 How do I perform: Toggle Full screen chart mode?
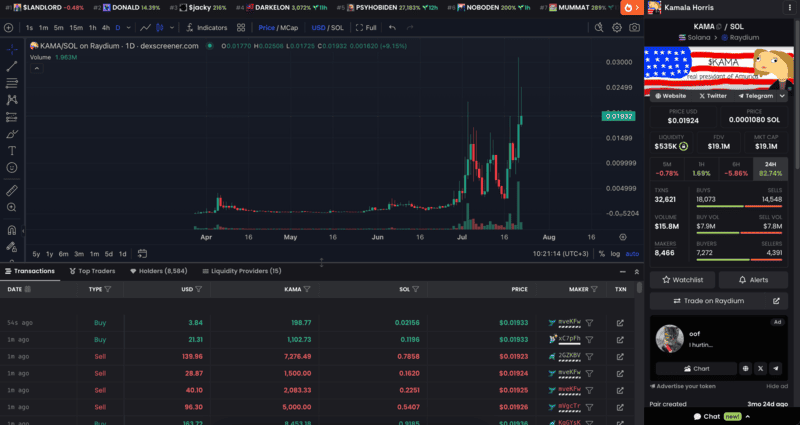(366, 28)
